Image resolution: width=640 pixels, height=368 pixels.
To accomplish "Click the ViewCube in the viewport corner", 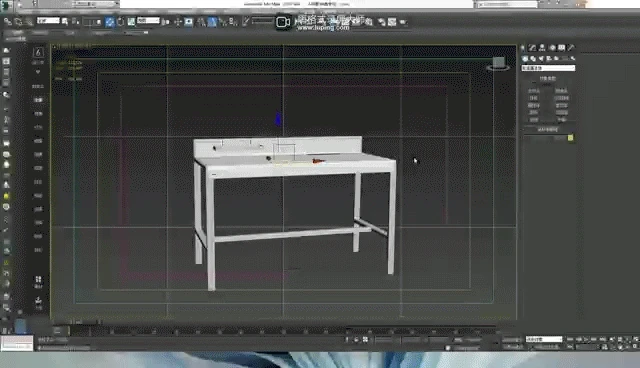I will pos(498,63).
